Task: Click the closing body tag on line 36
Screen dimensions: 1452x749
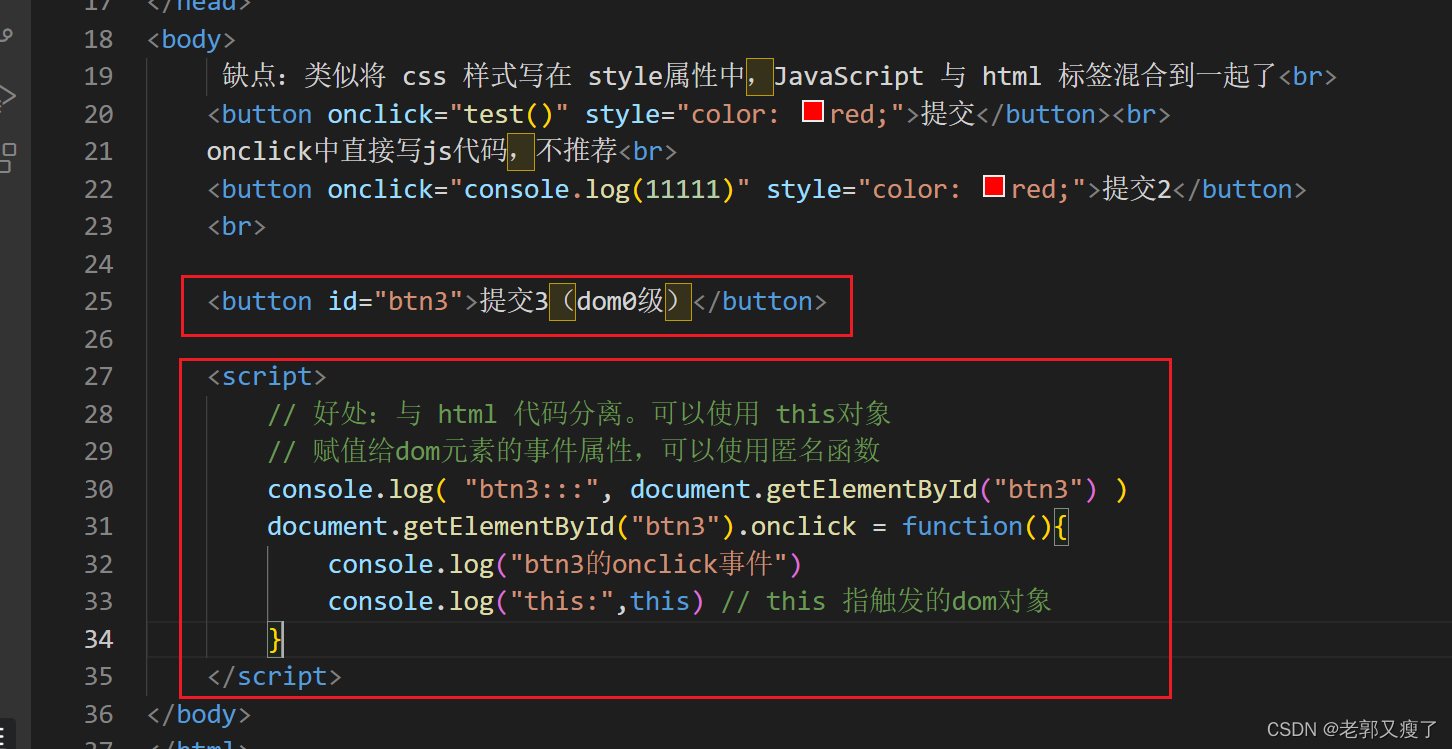Action: [x=198, y=714]
